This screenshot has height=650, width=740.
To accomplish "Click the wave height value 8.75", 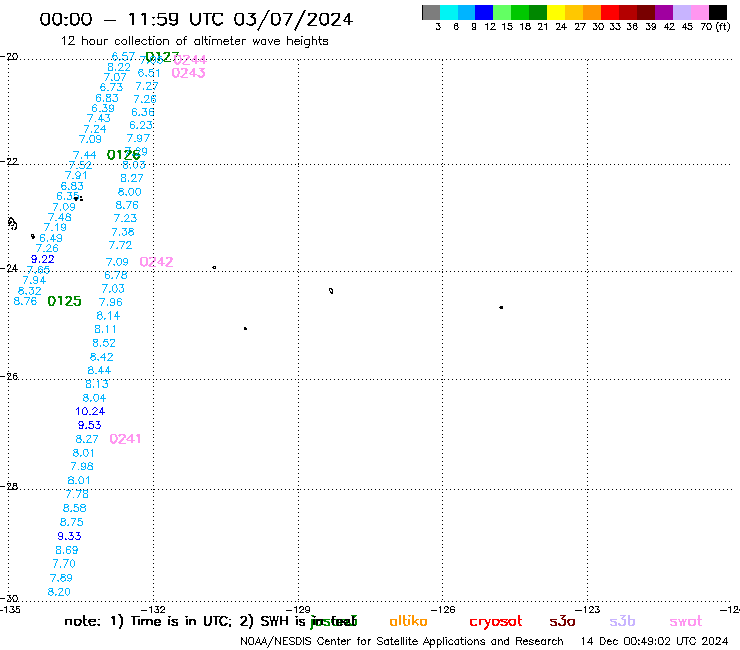I will pos(72,523).
